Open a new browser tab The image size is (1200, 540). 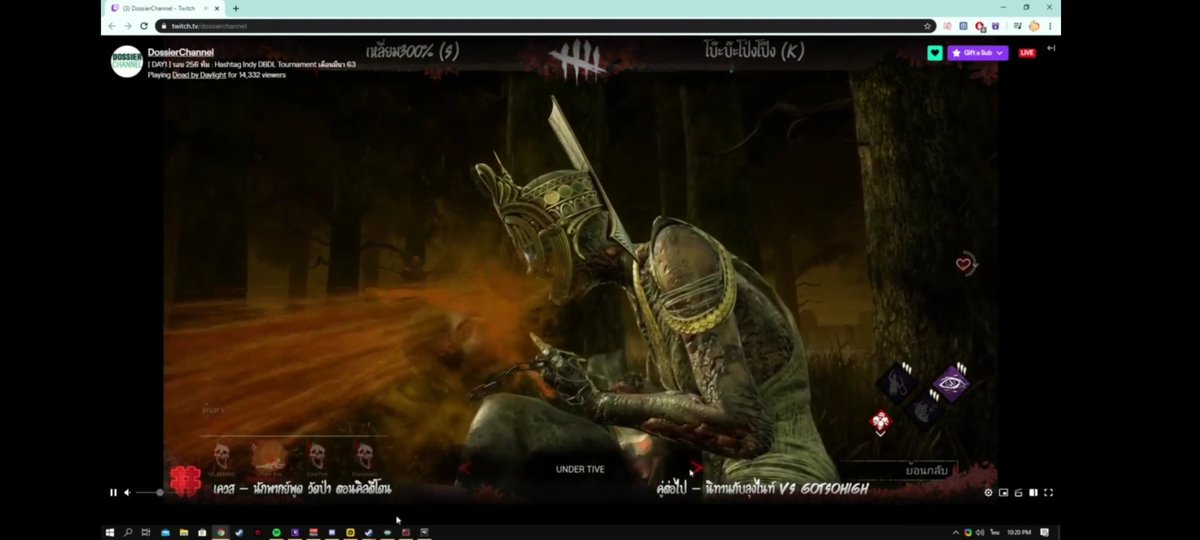click(236, 8)
